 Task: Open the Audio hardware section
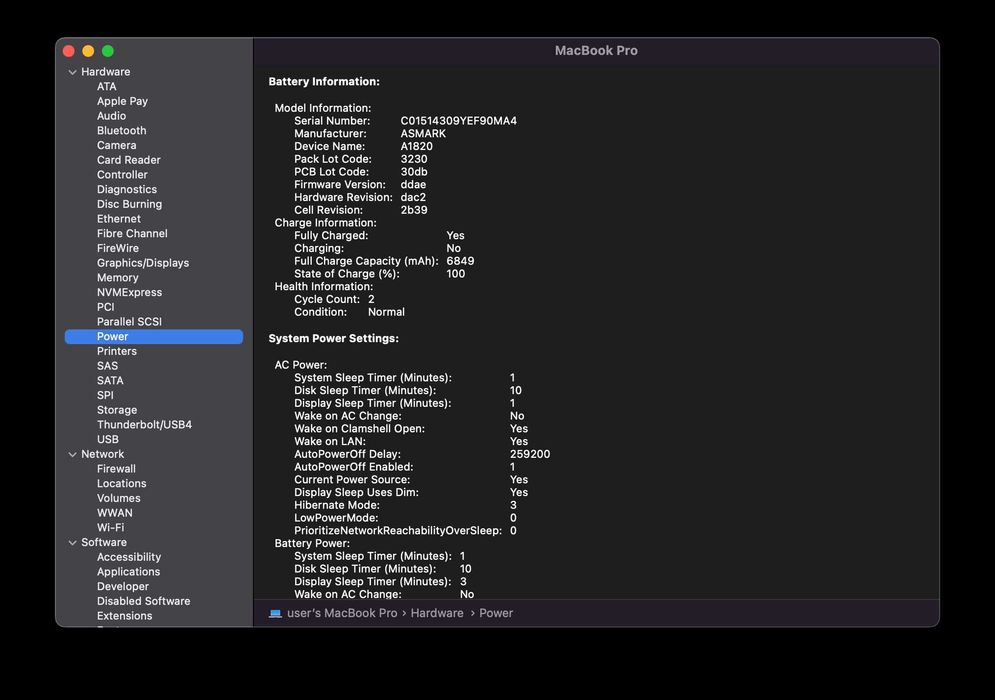point(112,116)
